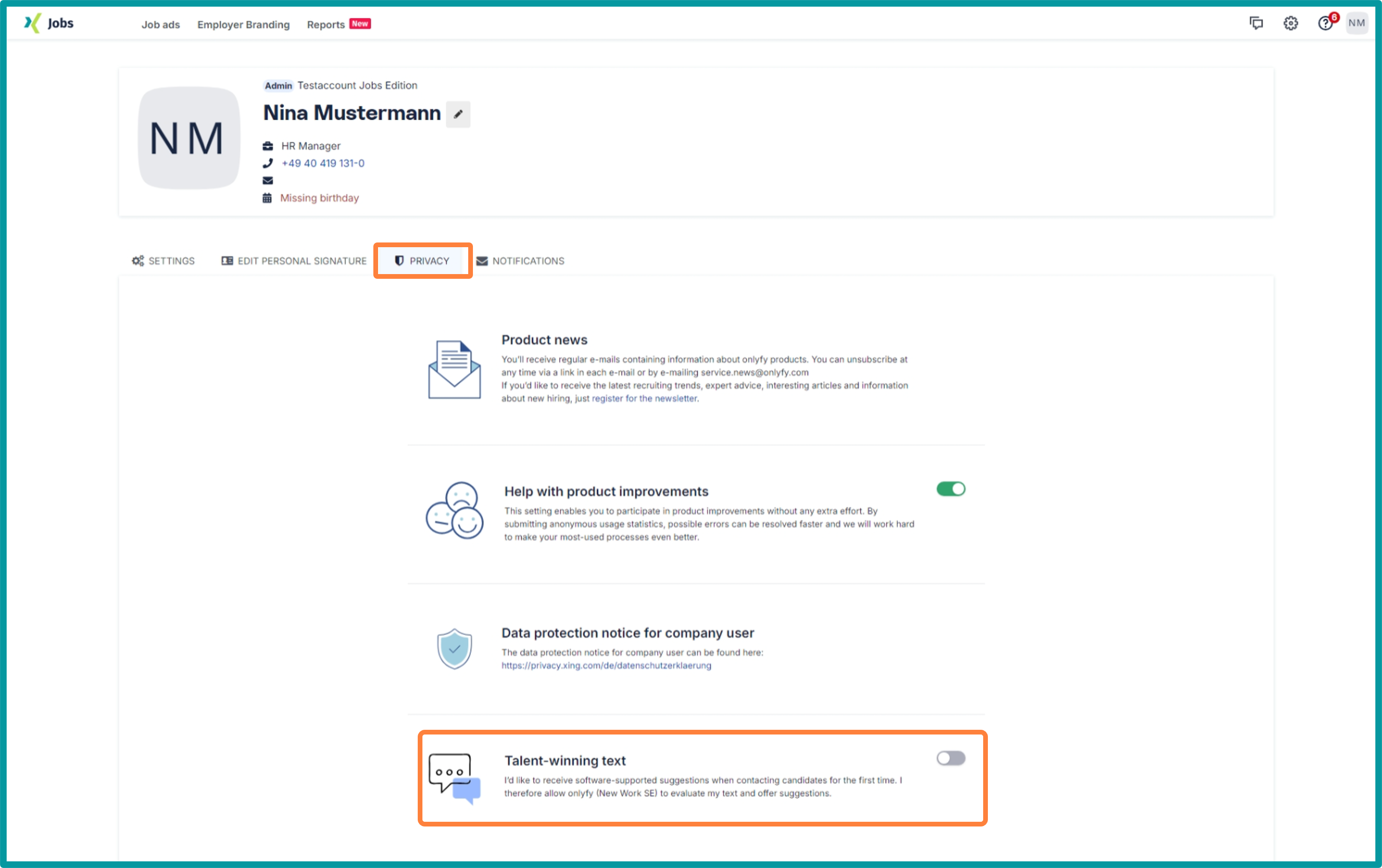Switch to Edit Personal Signature tab
Image resolution: width=1382 pixels, height=868 pixels.
294,261
